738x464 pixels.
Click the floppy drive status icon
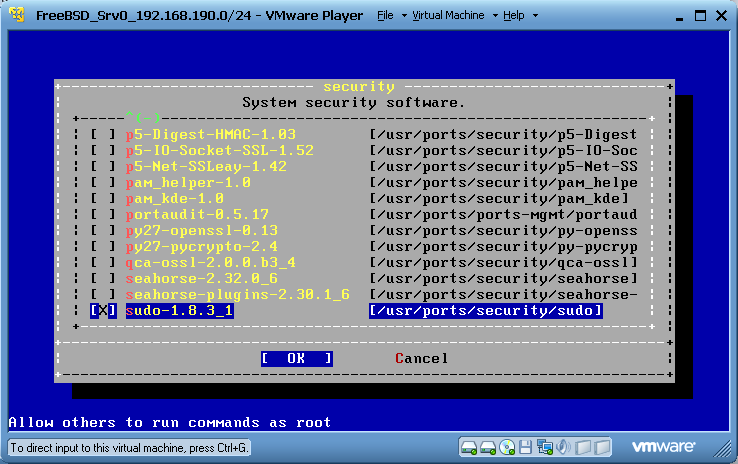pyautogui.click(x=526, y=447)
